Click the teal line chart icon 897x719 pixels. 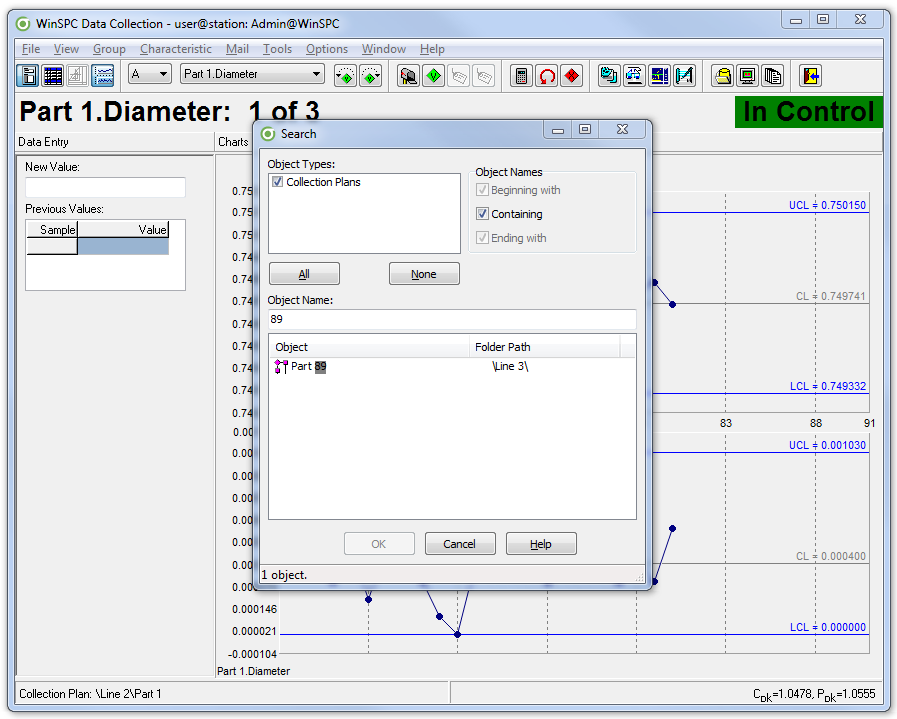point(685,76)
